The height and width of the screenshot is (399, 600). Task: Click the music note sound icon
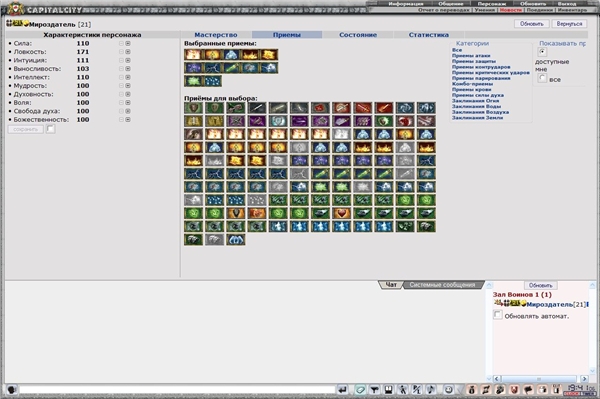(430, 390)
